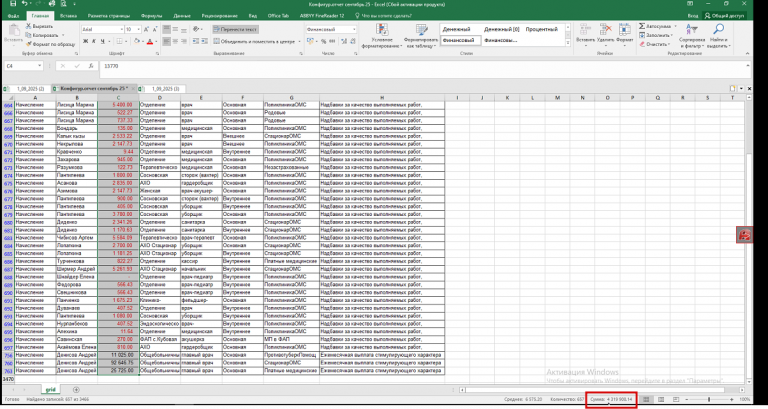Add a new sheet next to grid
Screen dimensions: 768x409
tap(76, 390)
